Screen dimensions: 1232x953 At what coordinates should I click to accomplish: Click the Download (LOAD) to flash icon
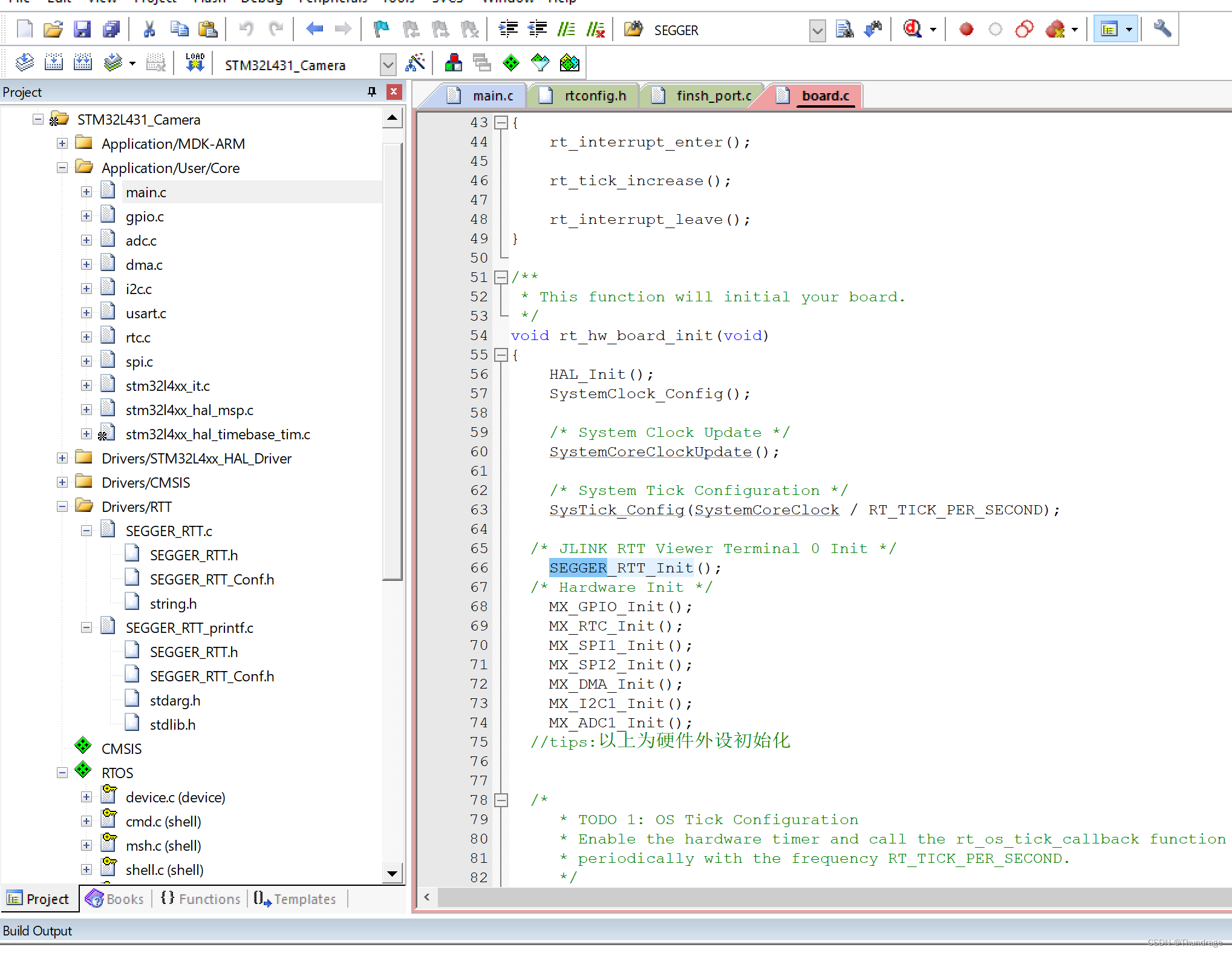click(195, 62)
